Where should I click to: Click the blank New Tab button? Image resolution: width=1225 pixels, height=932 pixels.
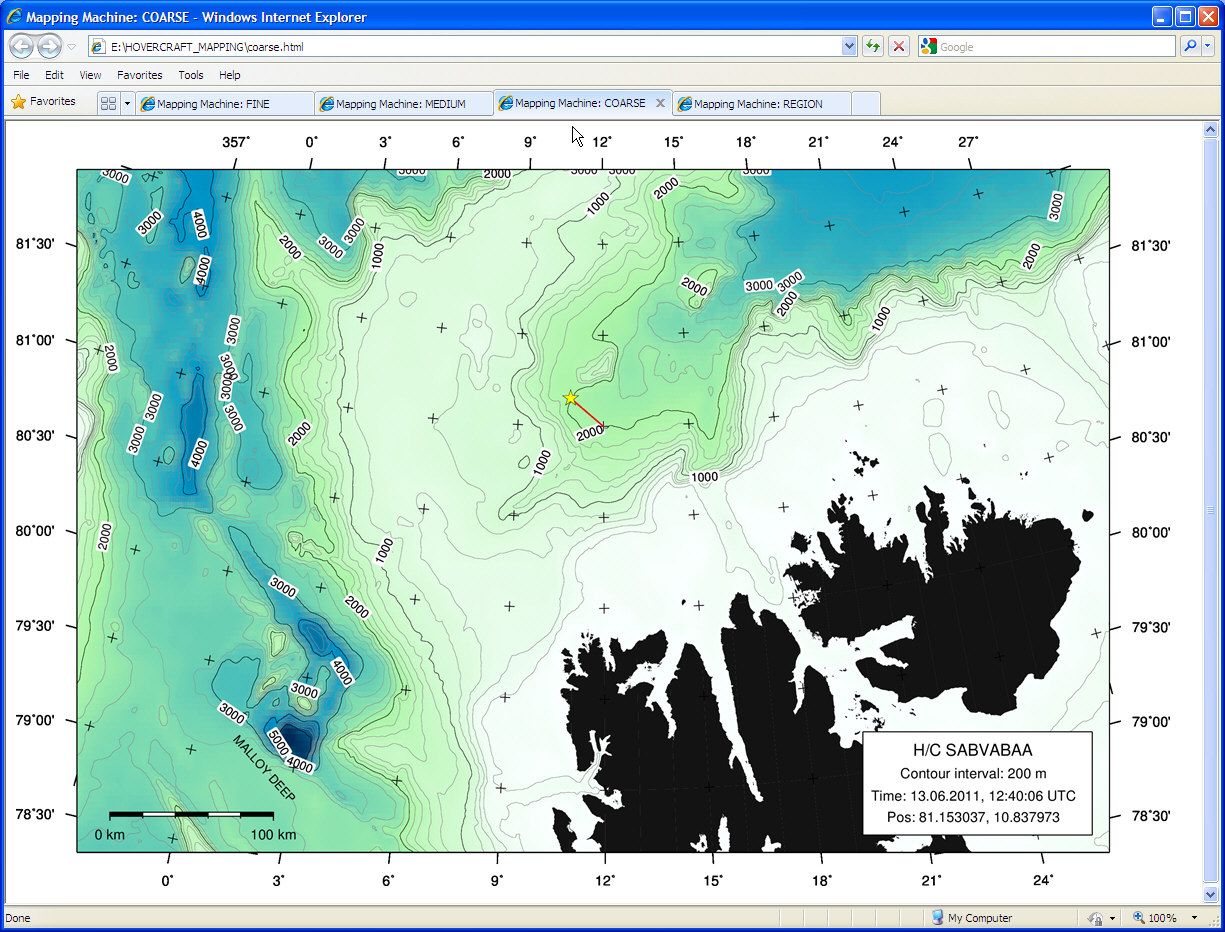point(866,103)
